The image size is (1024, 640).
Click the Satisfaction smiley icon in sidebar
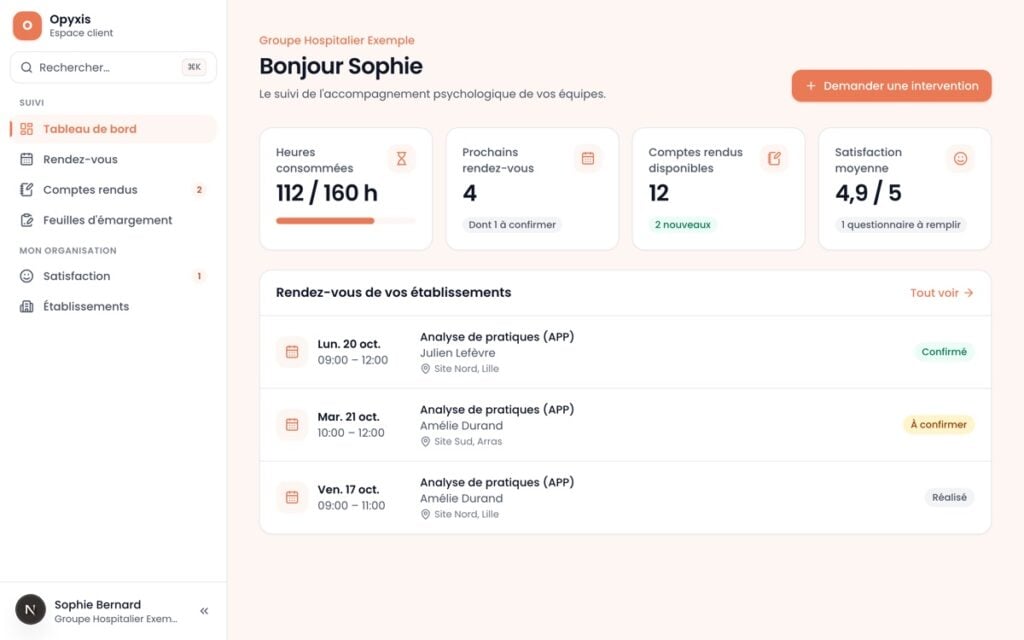(x=26, y=276)
